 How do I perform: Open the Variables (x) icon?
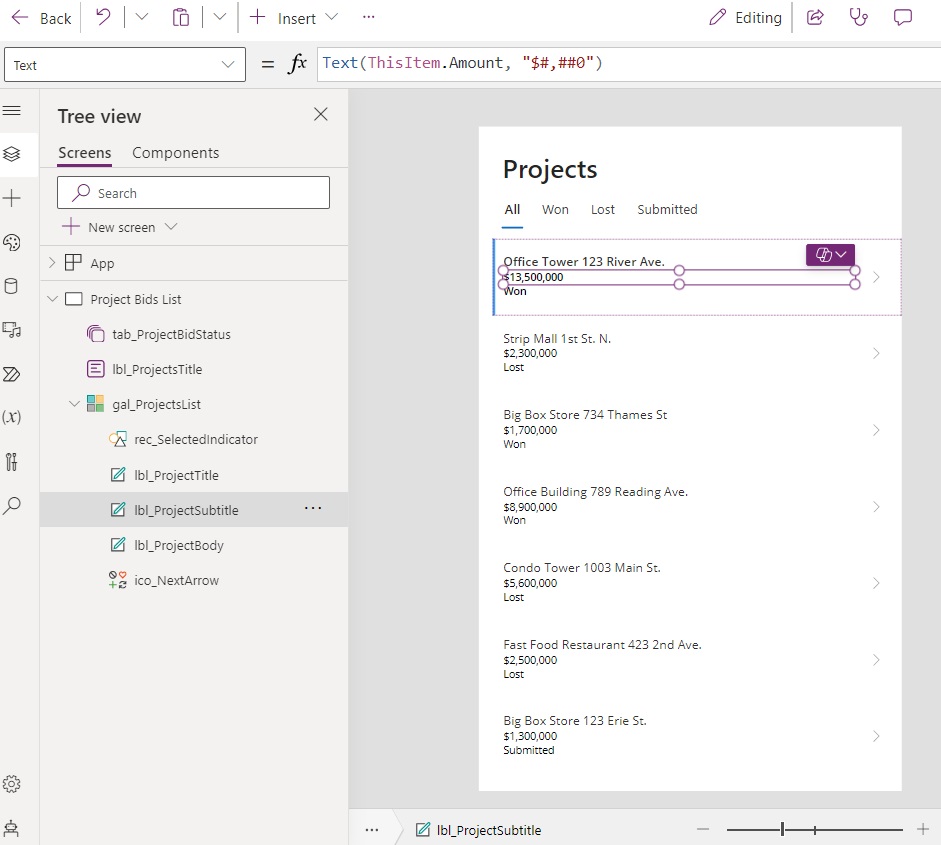(12, 416)
